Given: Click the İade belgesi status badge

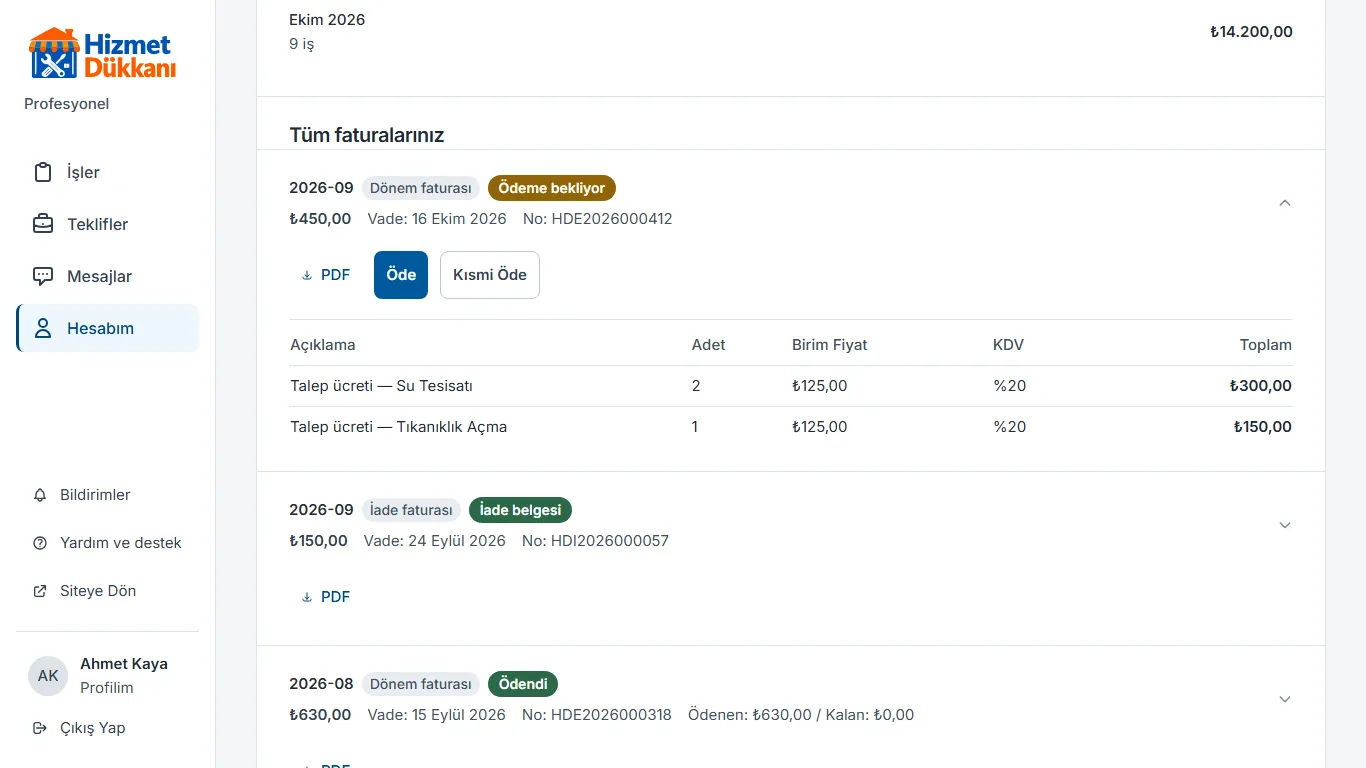Looking at the screenshot, I should pyautogui.click(x=520, y=510).
